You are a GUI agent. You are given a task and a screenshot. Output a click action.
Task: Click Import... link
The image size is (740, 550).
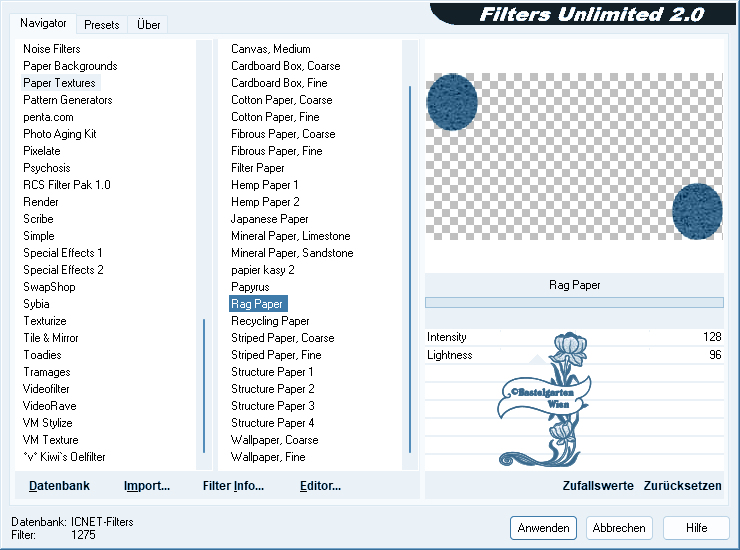click(x=147, y=486)
